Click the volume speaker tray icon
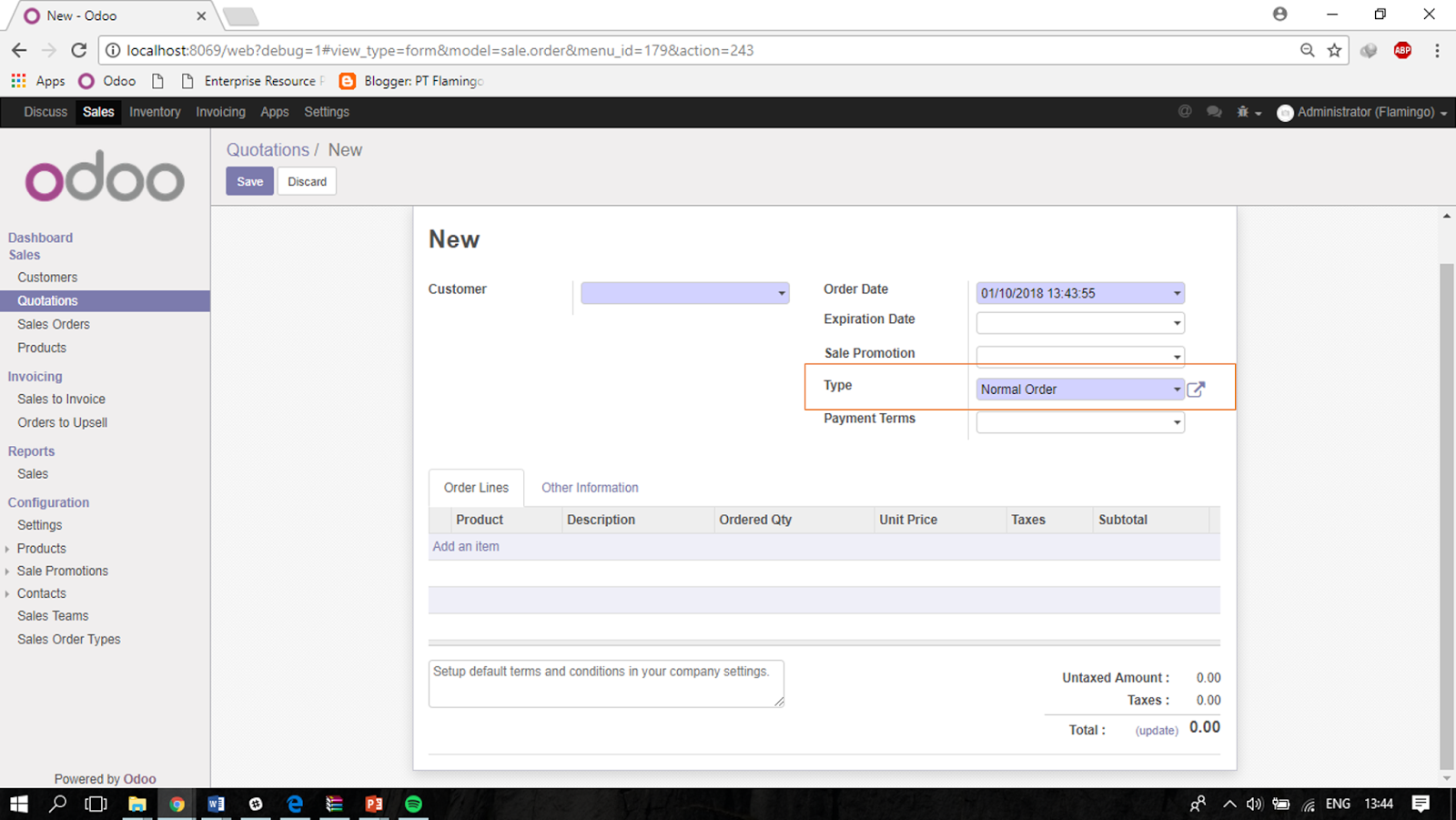Viewport: 1456px width, 820px height. [1254, 804]
